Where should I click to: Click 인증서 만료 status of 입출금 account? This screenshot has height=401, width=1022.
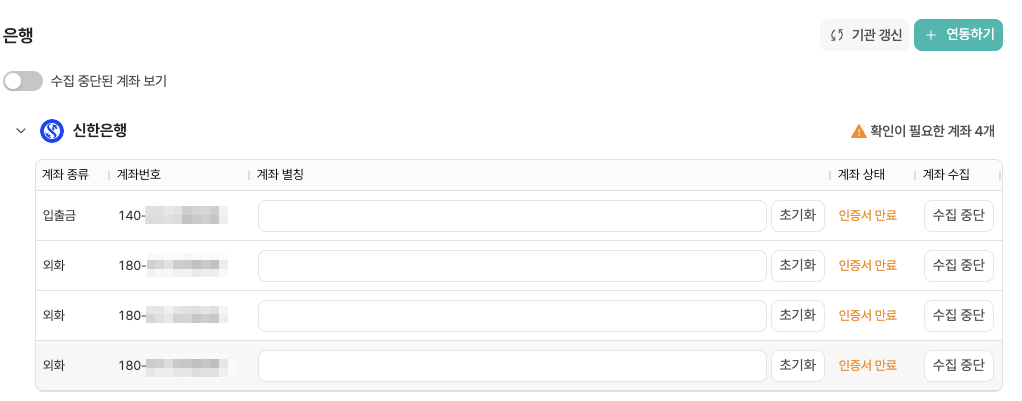click(x=867, y=215)
